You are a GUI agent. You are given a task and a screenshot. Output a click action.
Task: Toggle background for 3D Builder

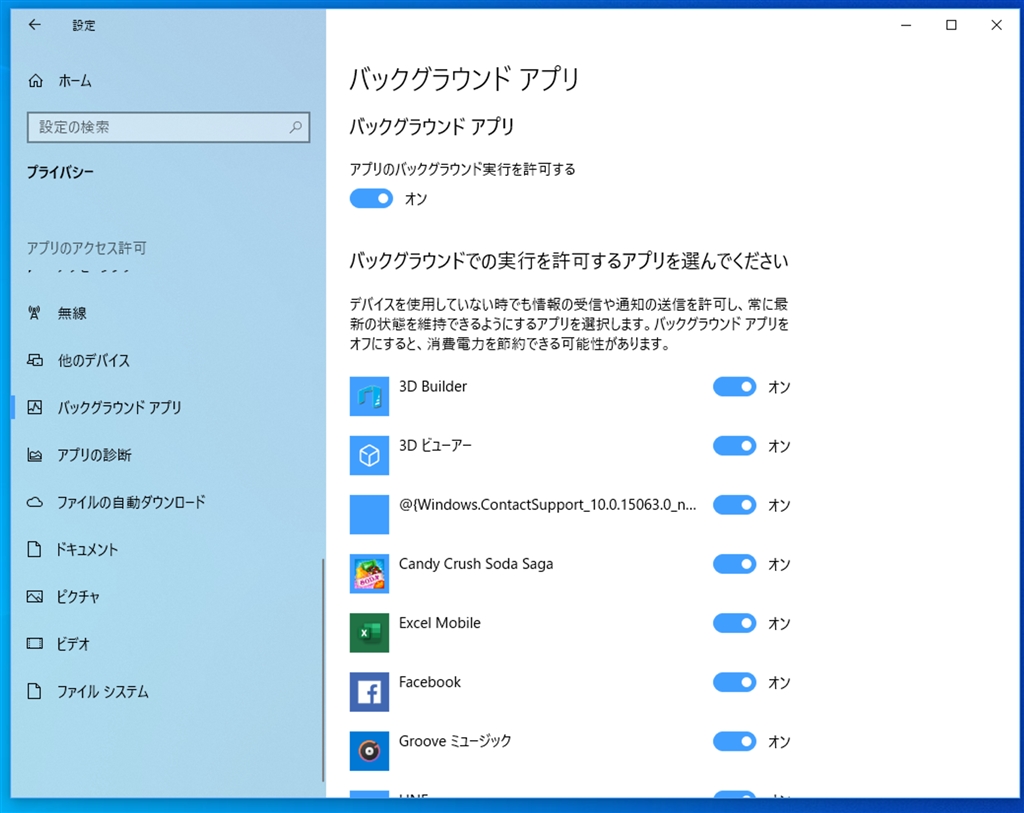tap(734, 387)
